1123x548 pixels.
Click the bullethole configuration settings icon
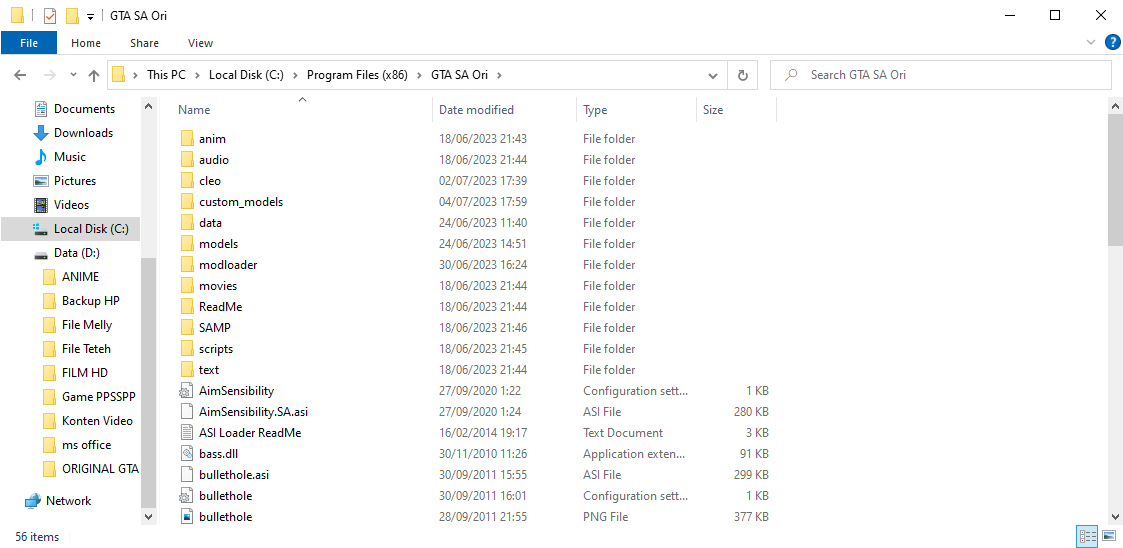[187, 496]
